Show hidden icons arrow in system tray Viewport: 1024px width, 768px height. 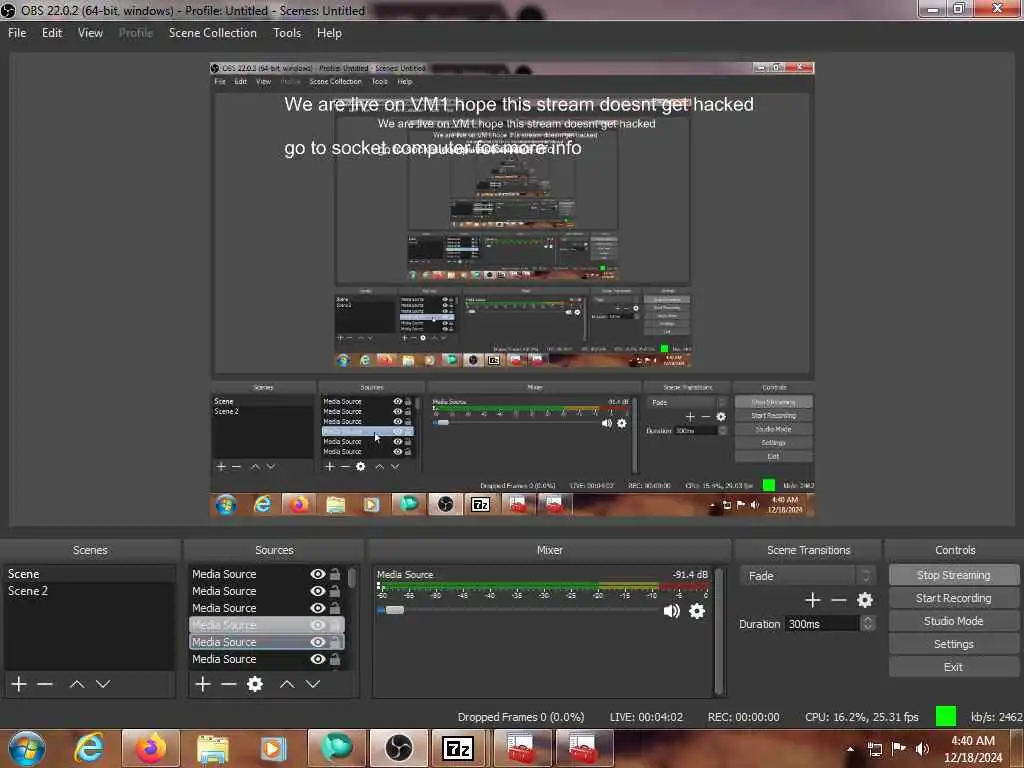pyautogui.click(x=850, y=749)
